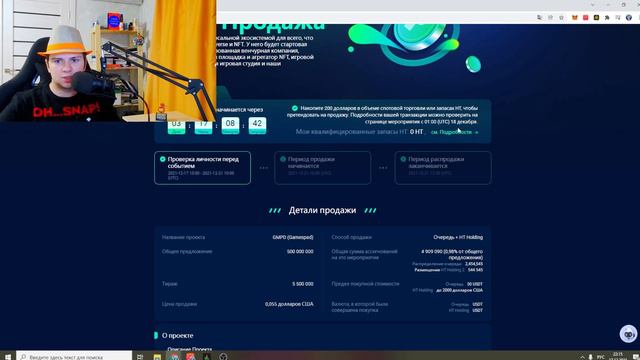Click the '5 500 000' circulation value
Image resolution: width=640 pixels, height=360 pixels.
303,284
